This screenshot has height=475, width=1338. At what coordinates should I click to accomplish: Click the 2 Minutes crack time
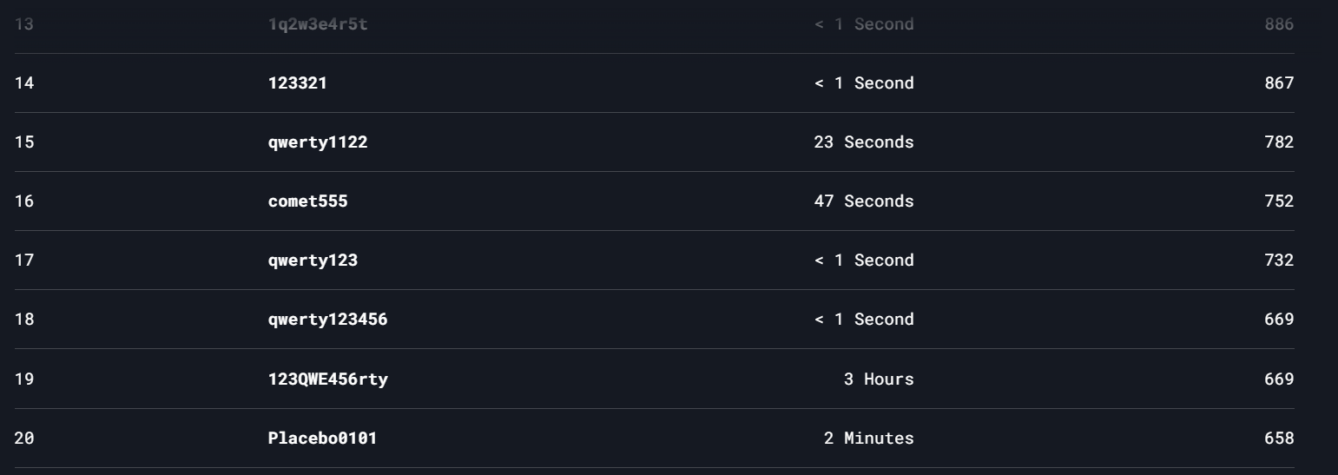point(868,438)
